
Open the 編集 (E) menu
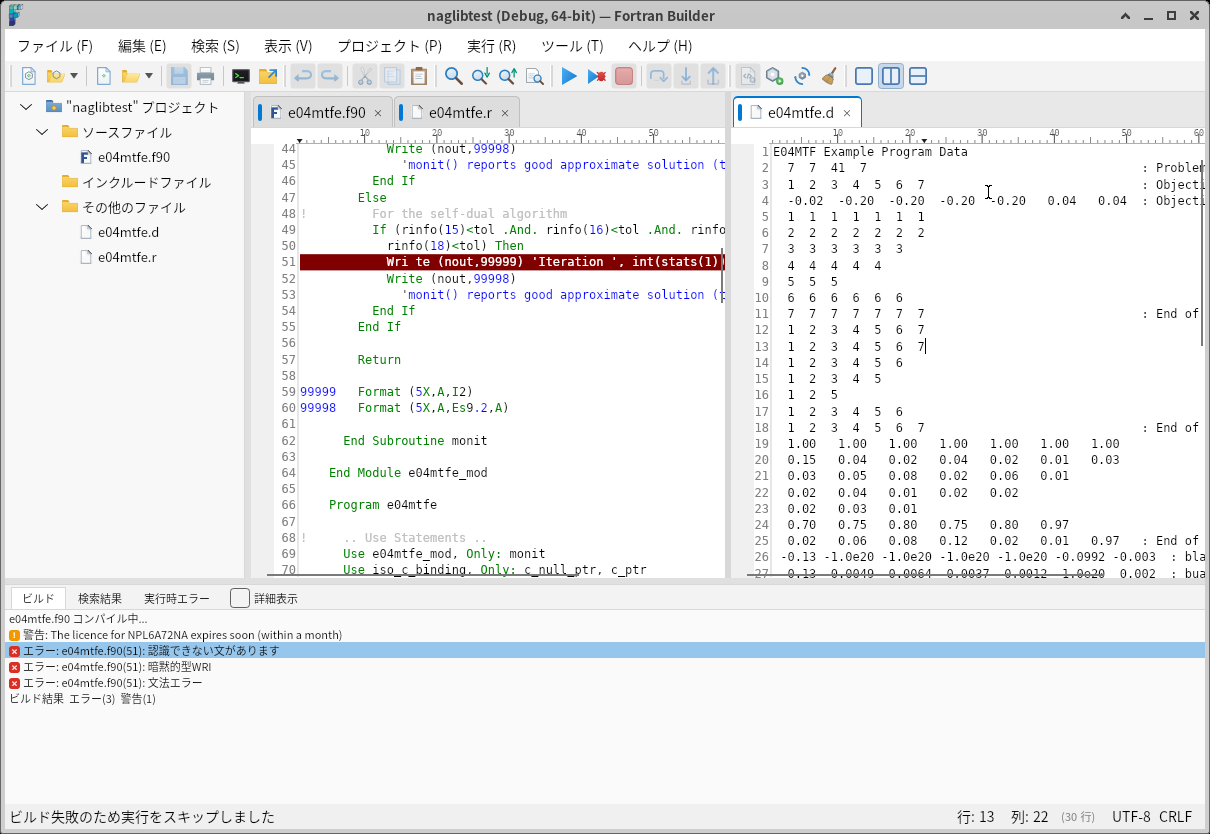pyautogui.click(x=142, y=46)
